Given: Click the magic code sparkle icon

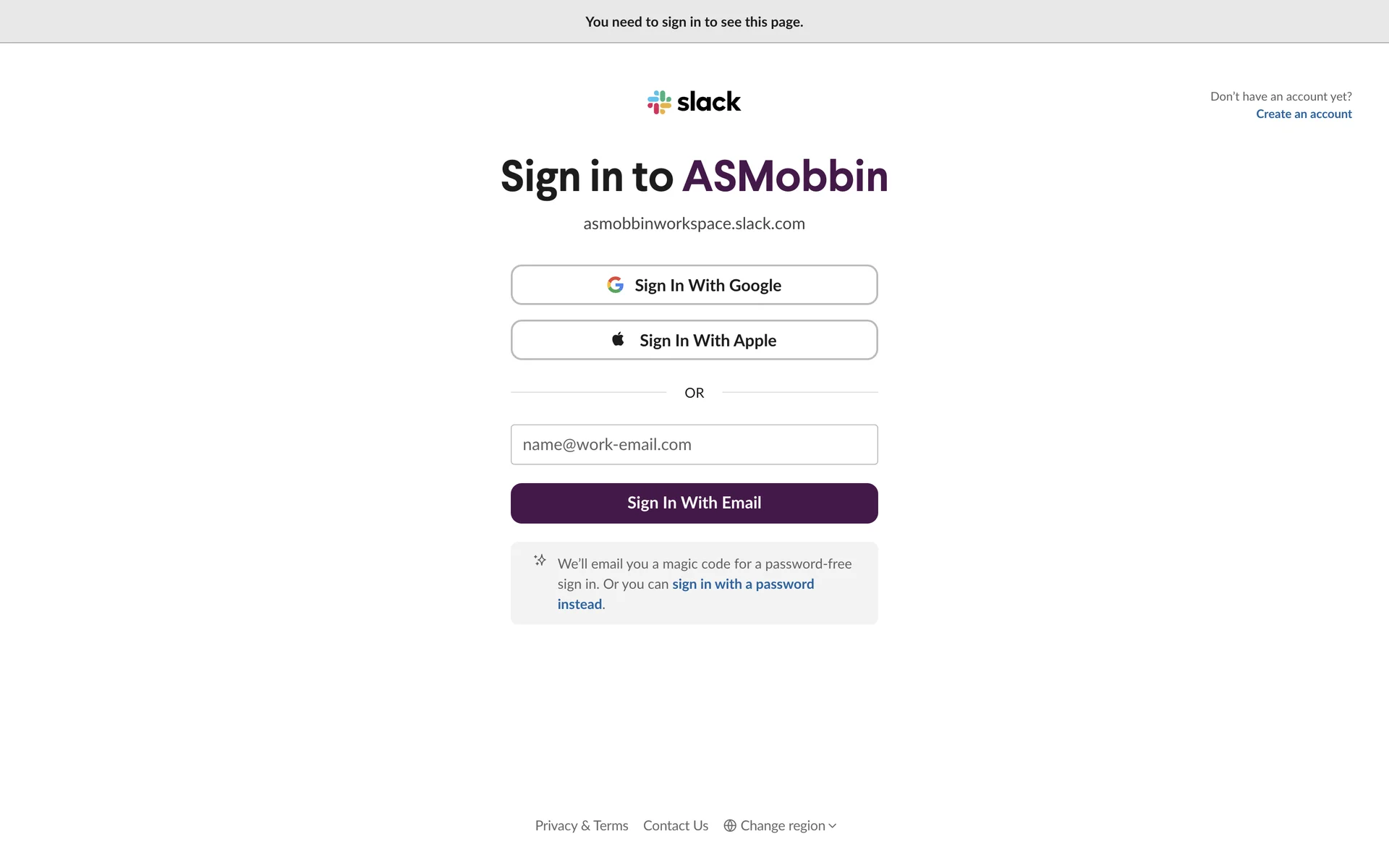Looking at the screenshot, I should click(540, 561).
